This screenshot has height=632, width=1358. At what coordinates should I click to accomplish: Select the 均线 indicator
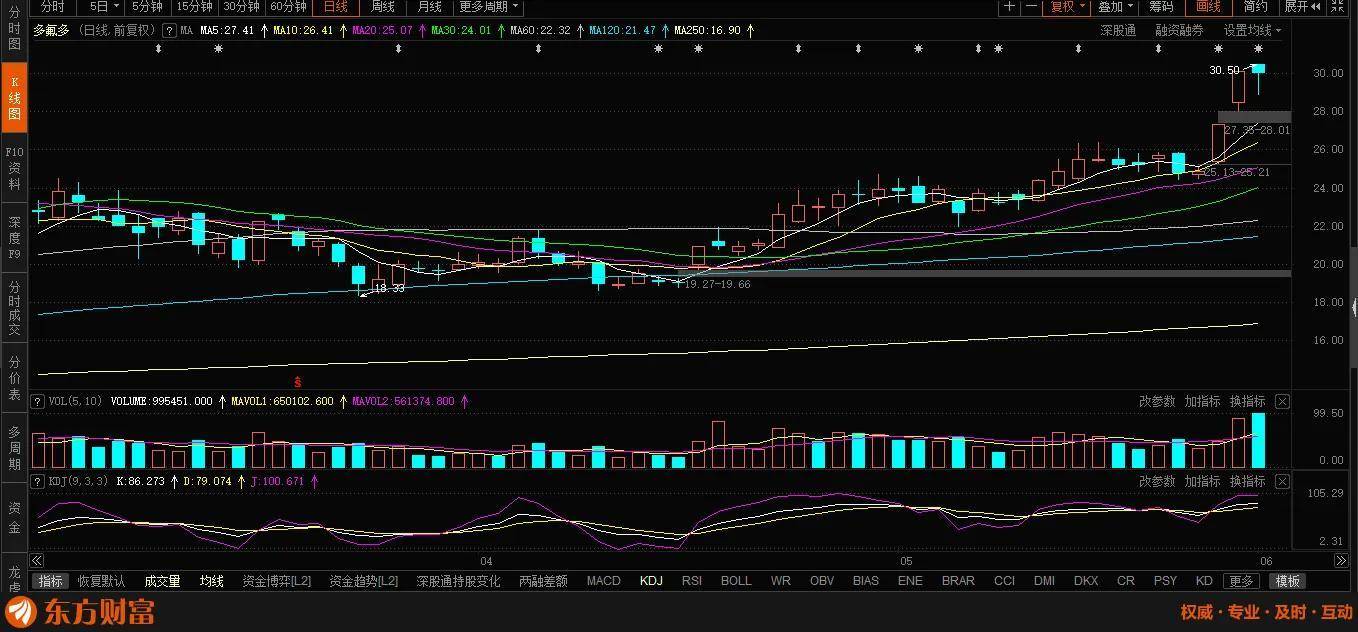click(211, 581)
